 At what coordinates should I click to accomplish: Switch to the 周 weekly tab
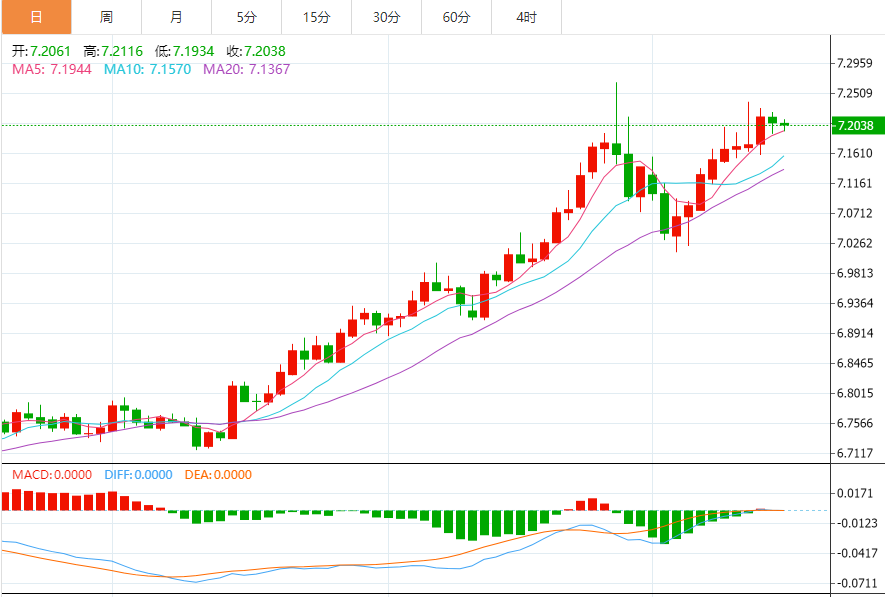click(106, 17)
